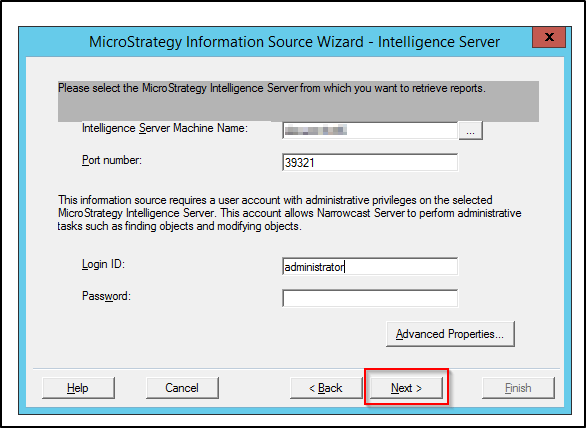
Task: Click the 'Port number:' label
Action: tap(112, 161)
